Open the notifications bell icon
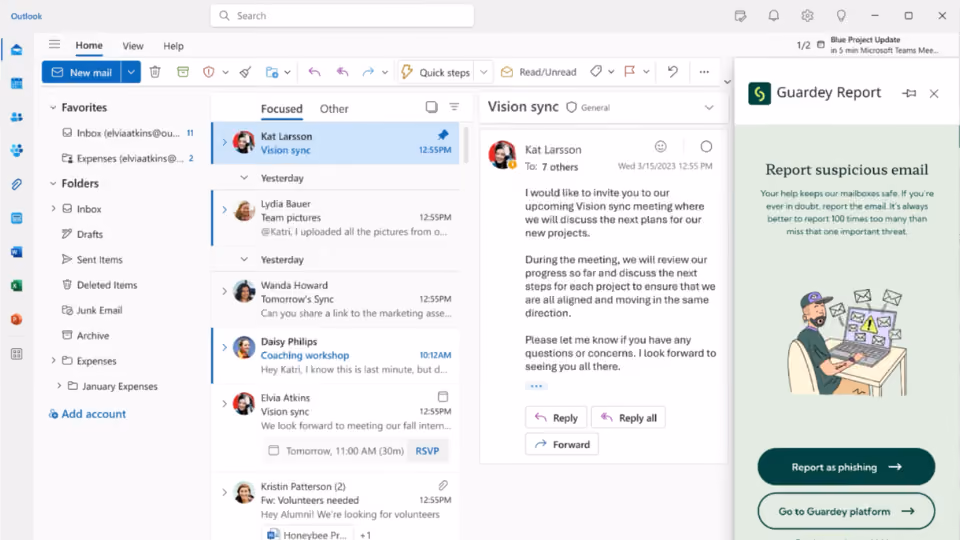 pos(774,16)
